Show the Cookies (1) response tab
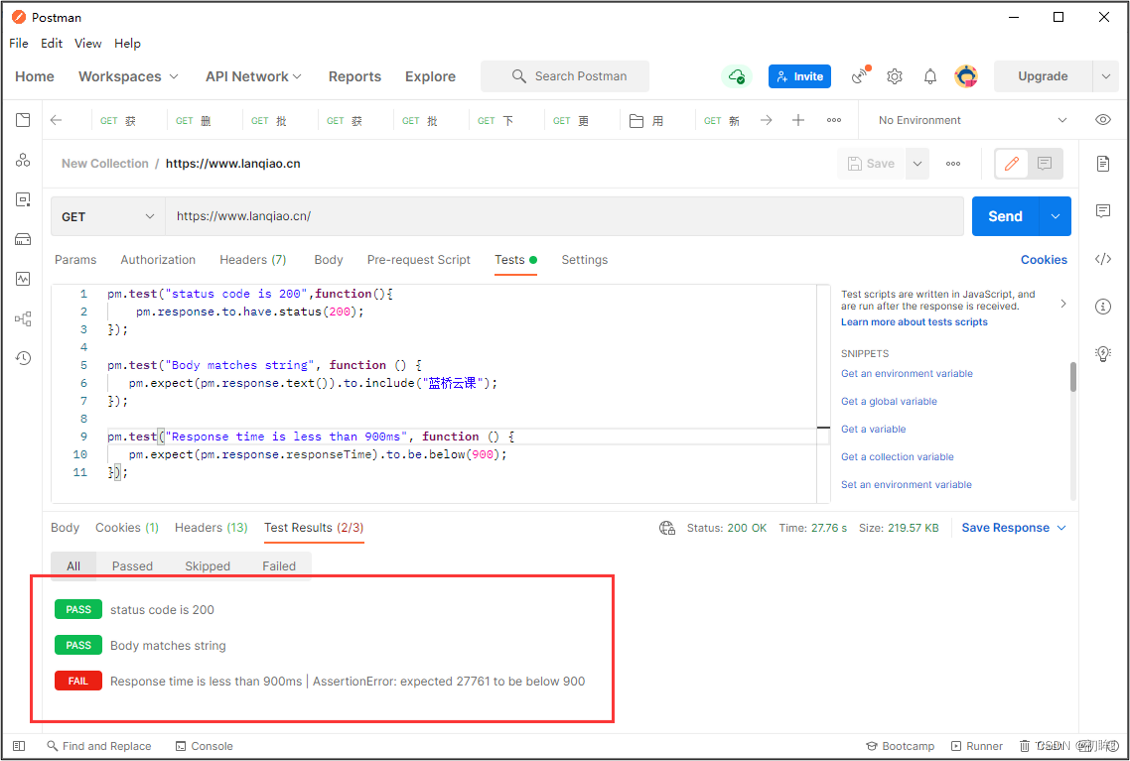 point(127,528)
